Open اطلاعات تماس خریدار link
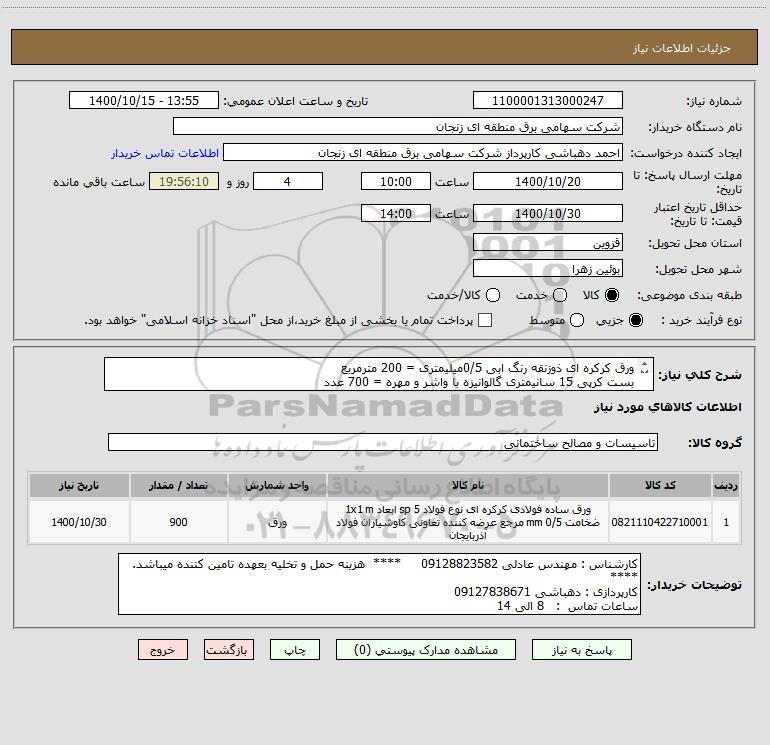770x745 pixels. [x=165, y=153]
